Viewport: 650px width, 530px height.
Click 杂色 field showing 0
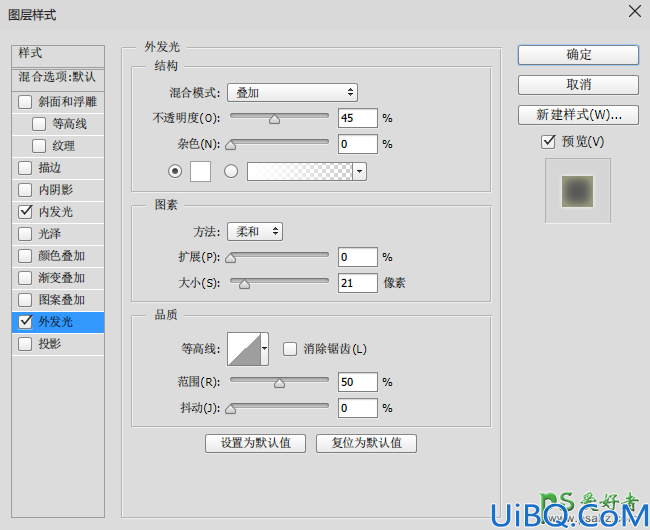pos(358,144)
